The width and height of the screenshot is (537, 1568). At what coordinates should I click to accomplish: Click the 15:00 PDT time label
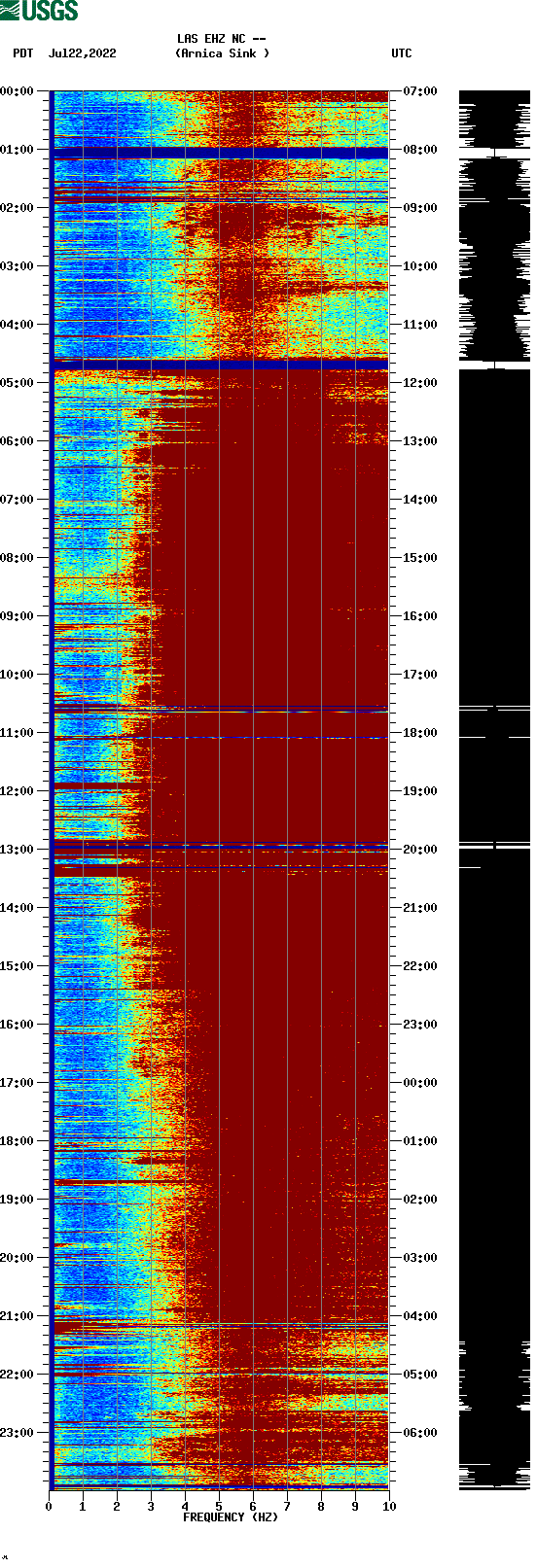click(x=18, y=966)
